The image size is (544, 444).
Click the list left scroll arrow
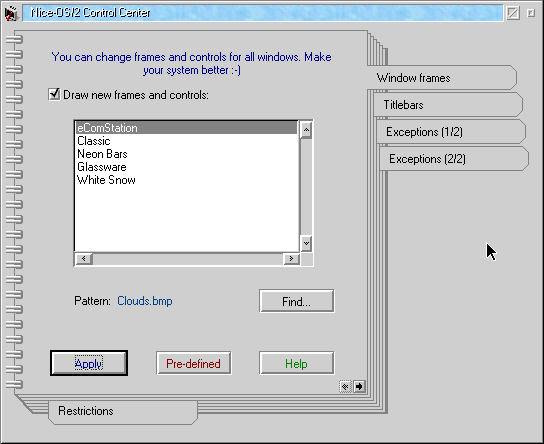(x=84, y=258)
